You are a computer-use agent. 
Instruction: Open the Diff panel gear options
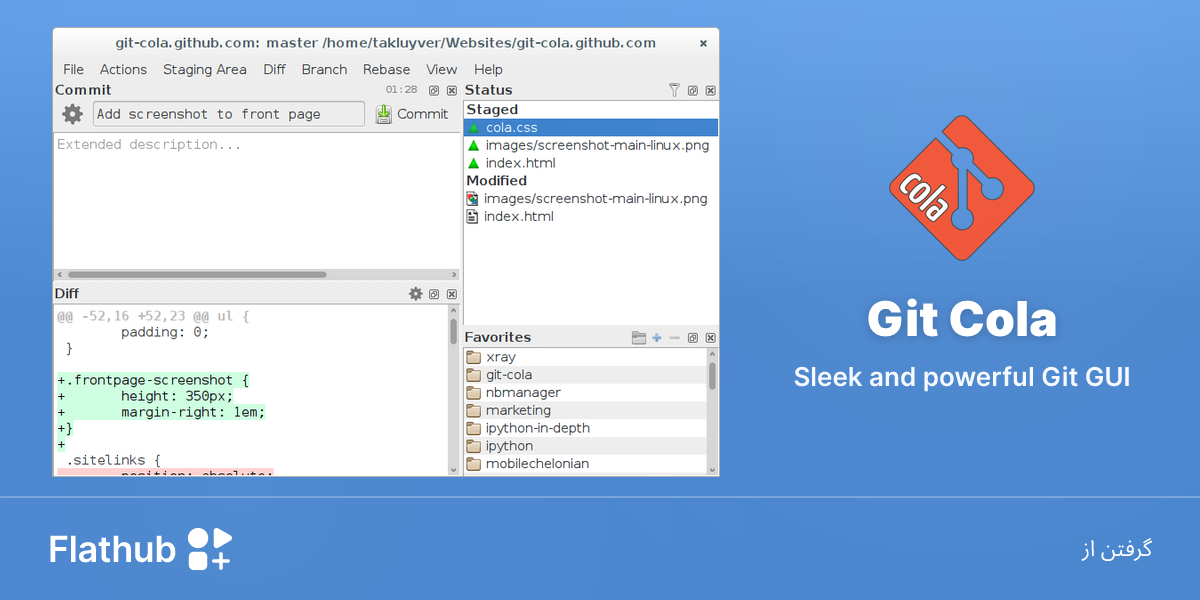416,294
